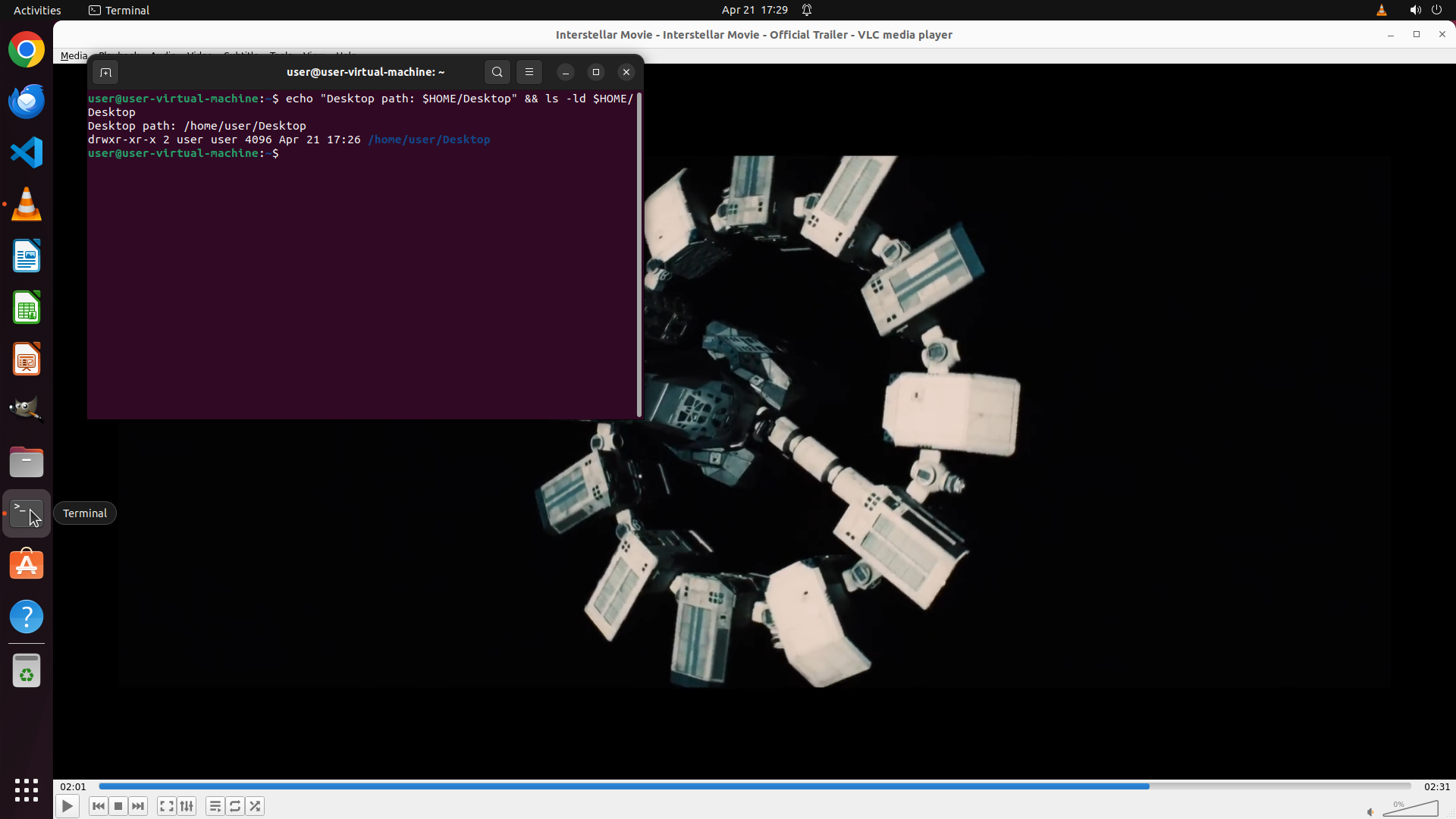Screen dimensions: 1456x819
Task: Launch Visual Studio Code from dock
Action: [27, 152]
